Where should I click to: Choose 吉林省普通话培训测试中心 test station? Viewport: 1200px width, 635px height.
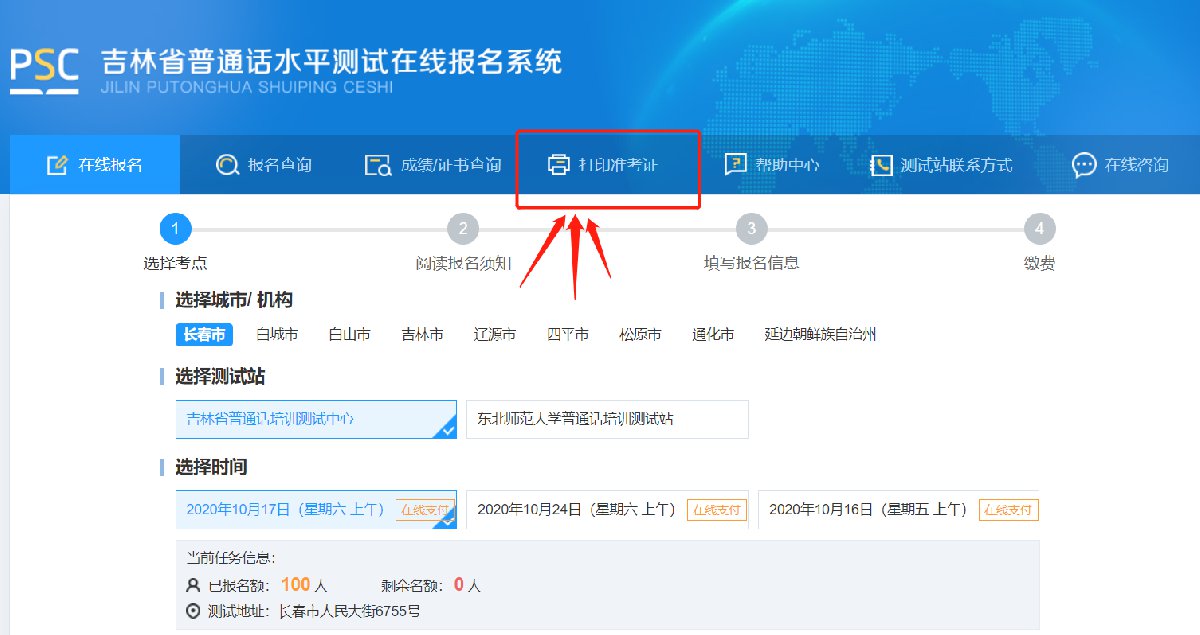point(316,419)
